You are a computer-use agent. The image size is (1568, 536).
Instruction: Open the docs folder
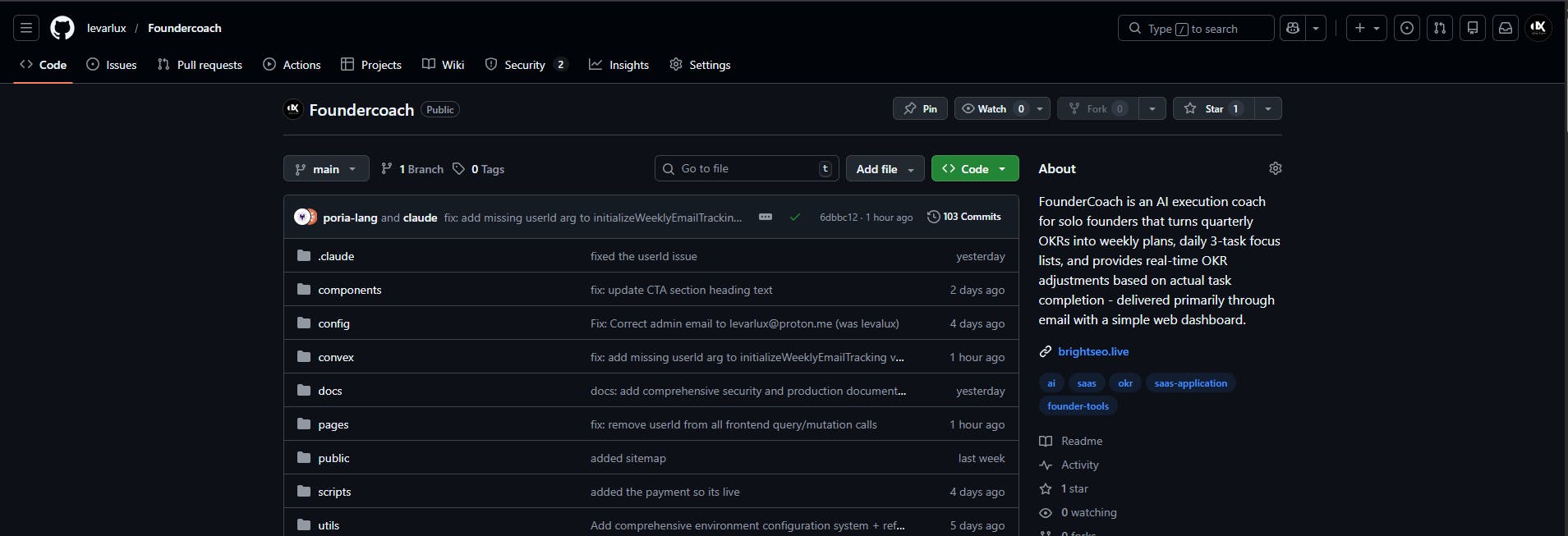(x=330, y=391)
